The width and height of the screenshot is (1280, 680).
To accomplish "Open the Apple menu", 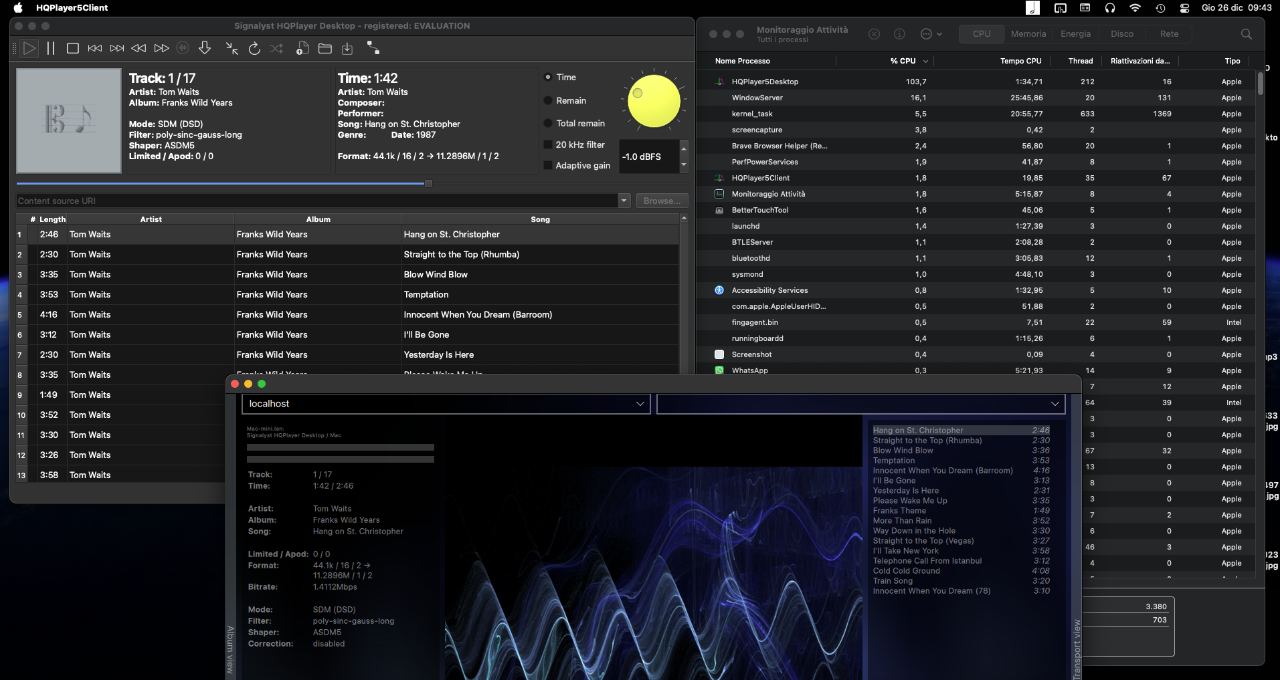I will pyautogui.click(x=17, y=7).
